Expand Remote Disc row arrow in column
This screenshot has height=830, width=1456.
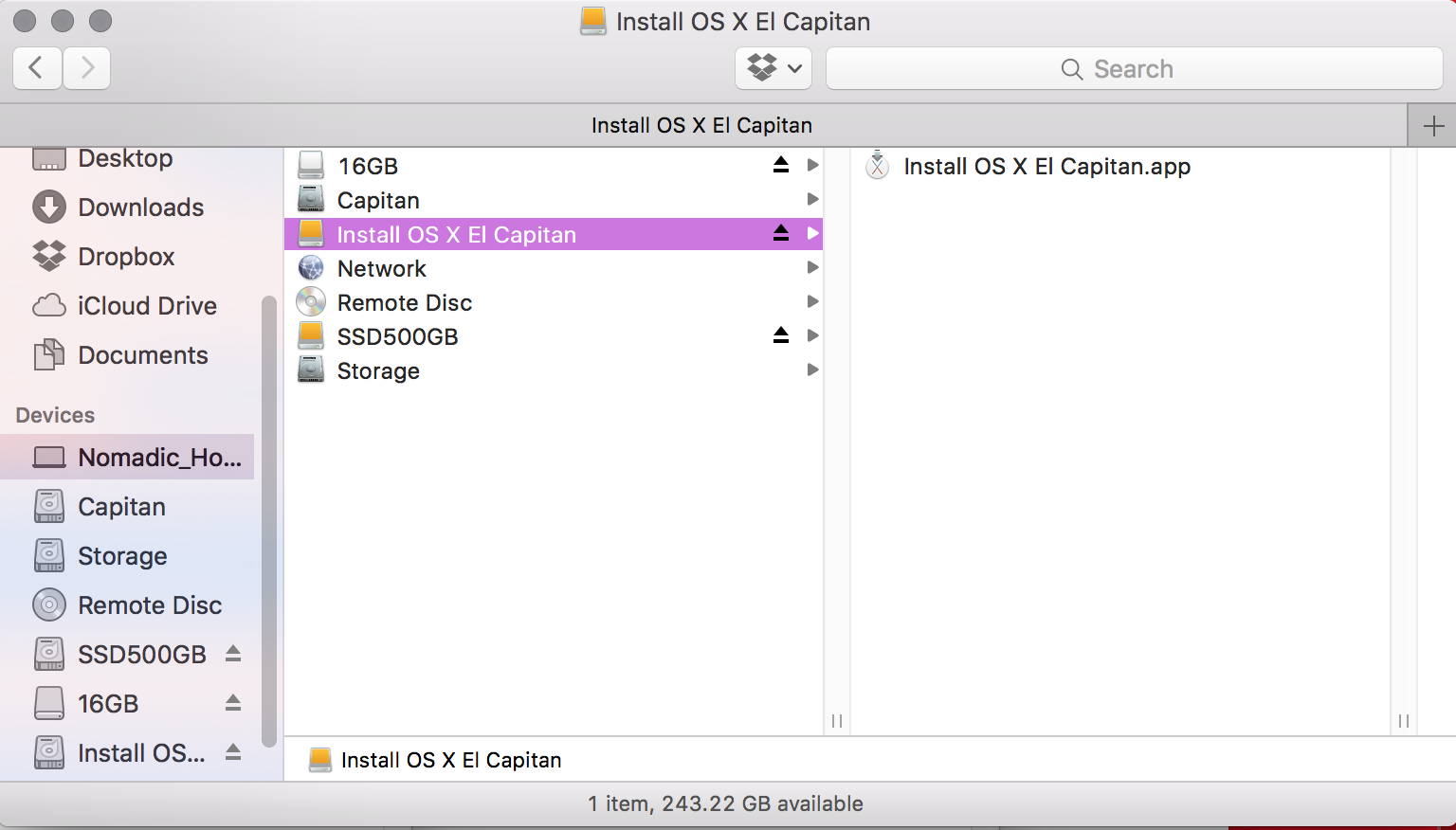coord(812,301)
